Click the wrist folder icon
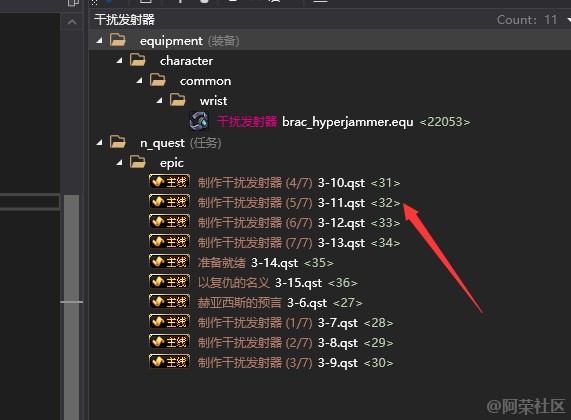 (x=178, y=100)
